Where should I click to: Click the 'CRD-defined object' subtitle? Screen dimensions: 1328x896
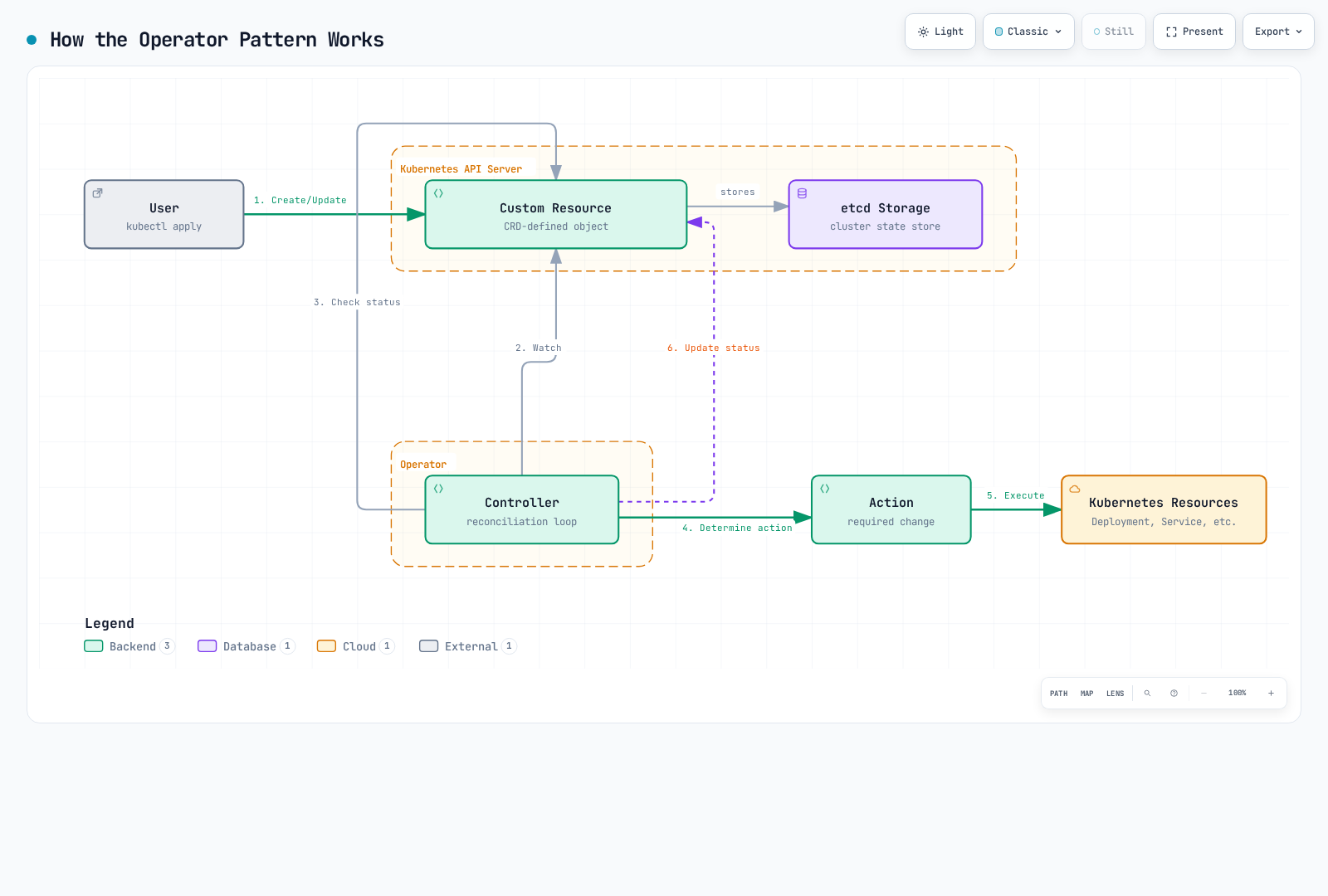coord(556,226)
